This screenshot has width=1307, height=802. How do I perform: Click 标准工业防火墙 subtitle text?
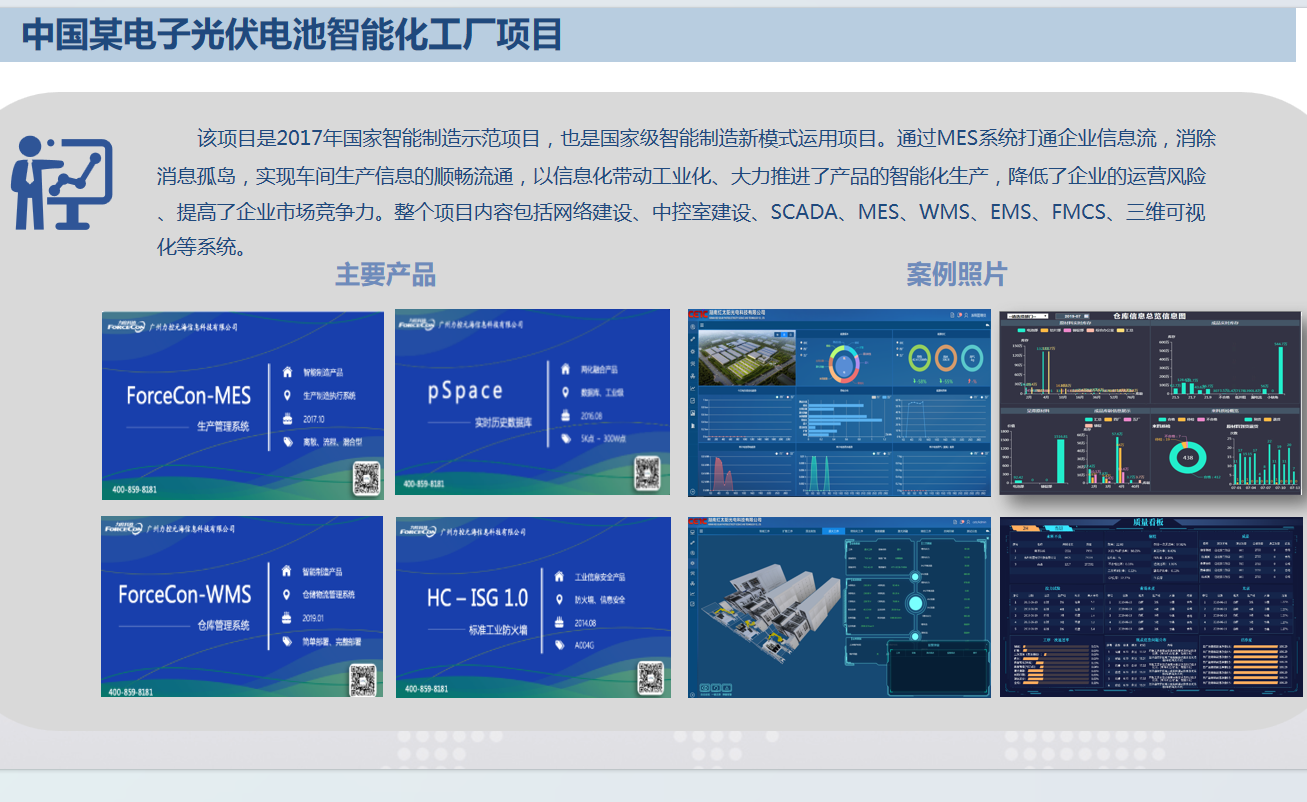pyautogui.click(x=499, y=630)
